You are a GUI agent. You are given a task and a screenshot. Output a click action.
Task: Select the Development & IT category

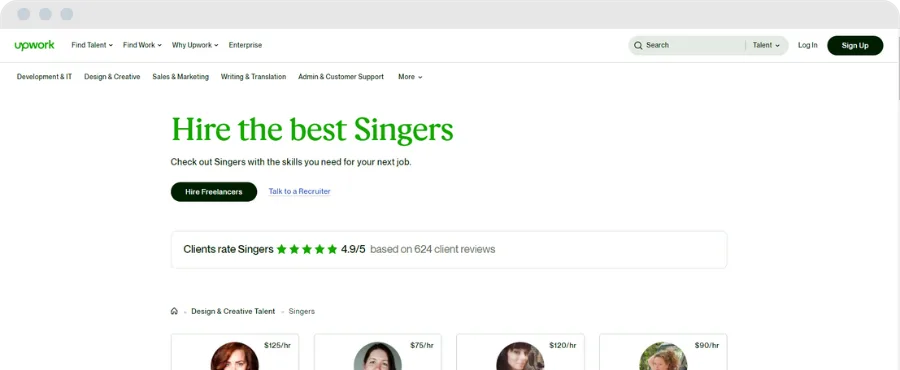pyautogui.click(x=44, y=76)
